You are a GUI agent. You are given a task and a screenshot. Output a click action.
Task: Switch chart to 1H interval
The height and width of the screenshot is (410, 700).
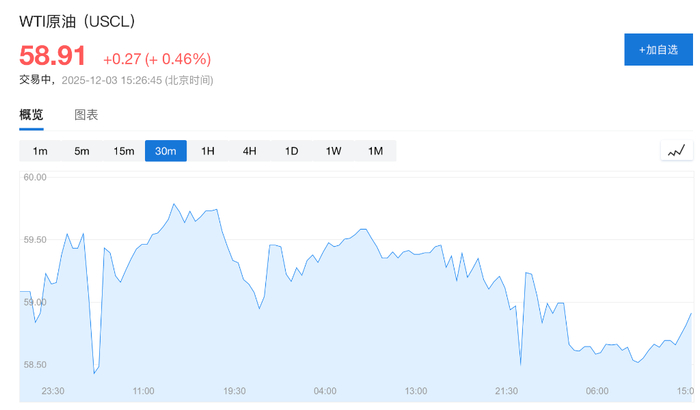[x=208, y=151]
